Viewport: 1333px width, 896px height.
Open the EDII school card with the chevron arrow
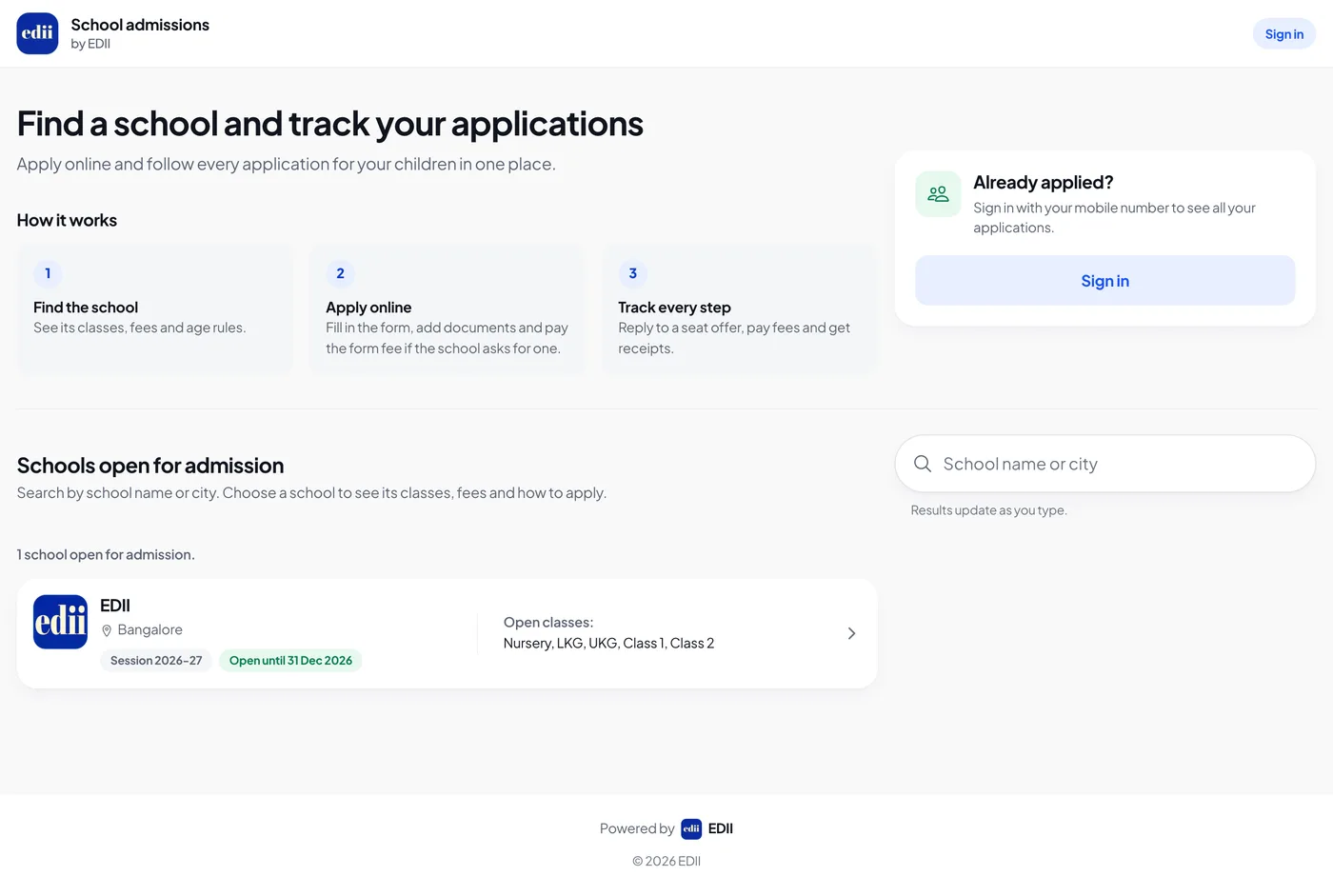pyautogui.click(x=851, y=633)
